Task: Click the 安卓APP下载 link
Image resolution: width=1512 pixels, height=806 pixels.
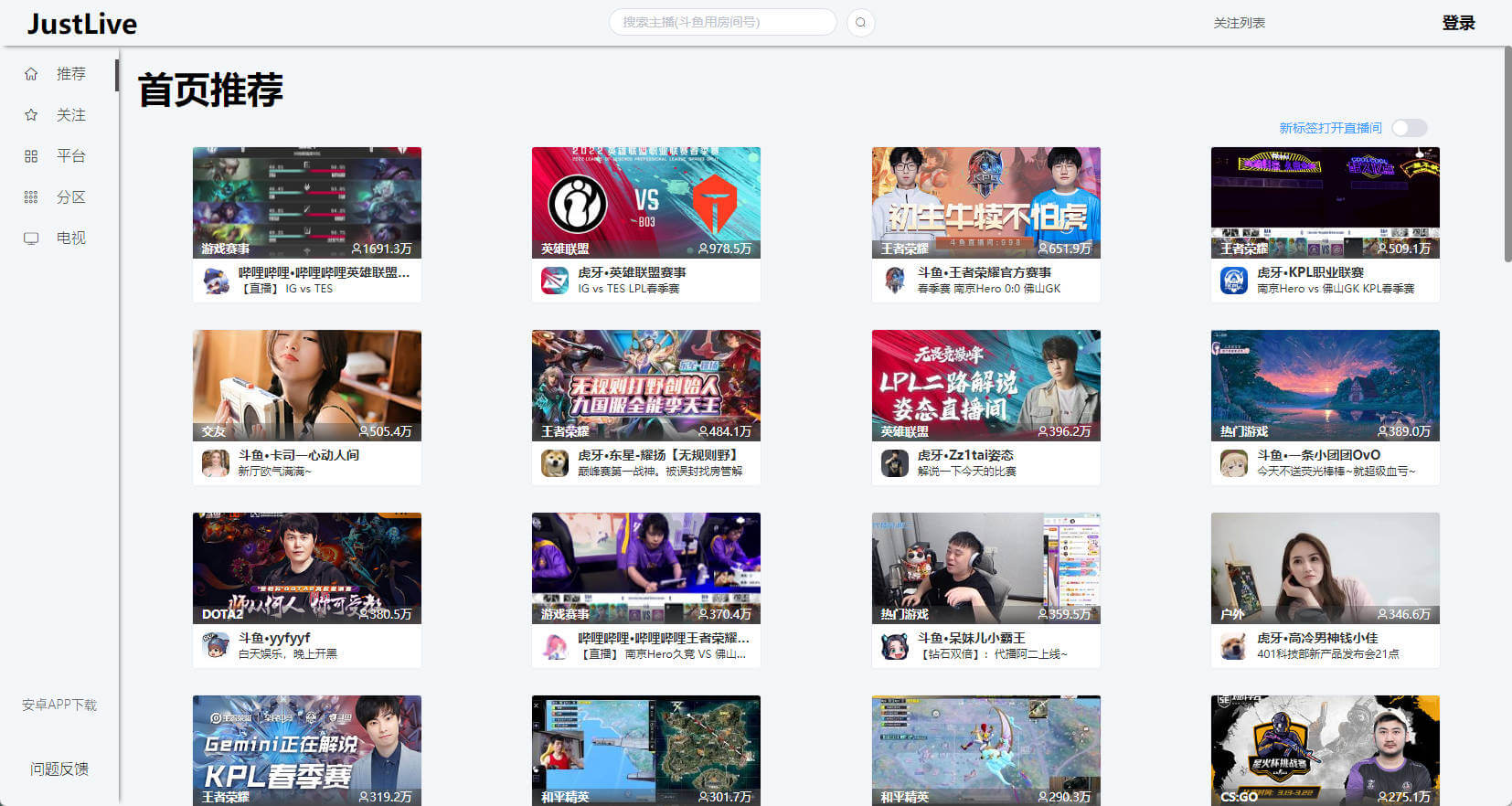Action: [x=59, y=705]
